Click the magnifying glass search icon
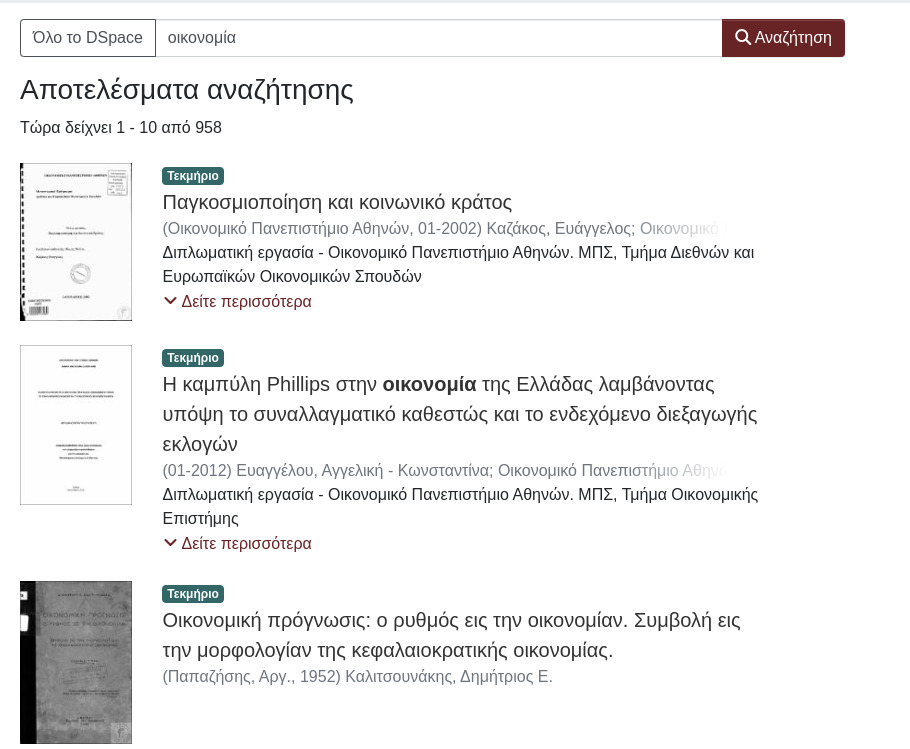This screenshot has height=749, width=910. 742,37
